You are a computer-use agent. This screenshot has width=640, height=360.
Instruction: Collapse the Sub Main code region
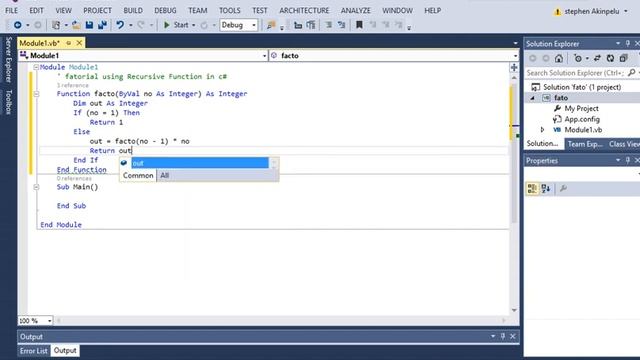click(36, 187)
